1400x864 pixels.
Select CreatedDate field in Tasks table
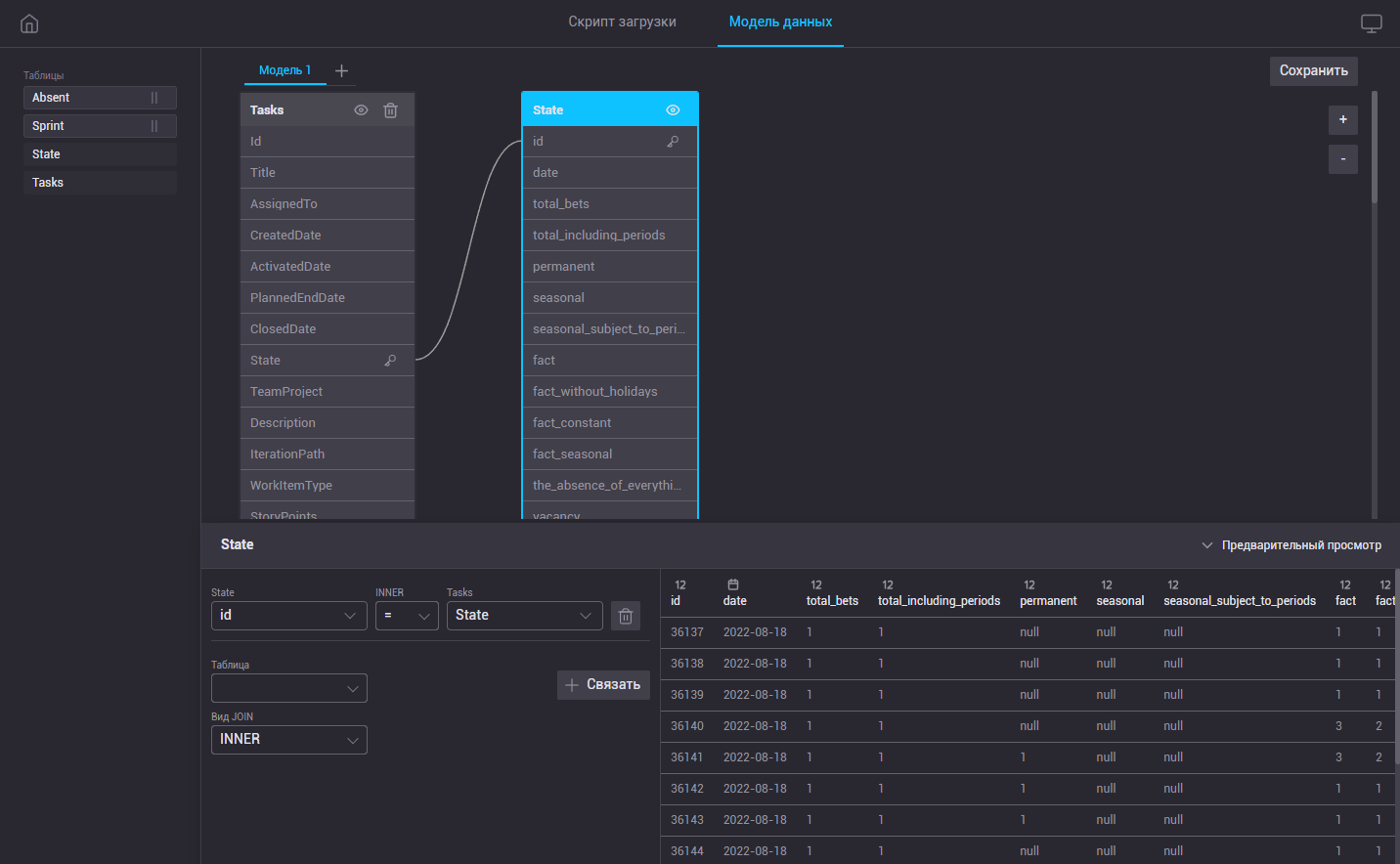328,236
